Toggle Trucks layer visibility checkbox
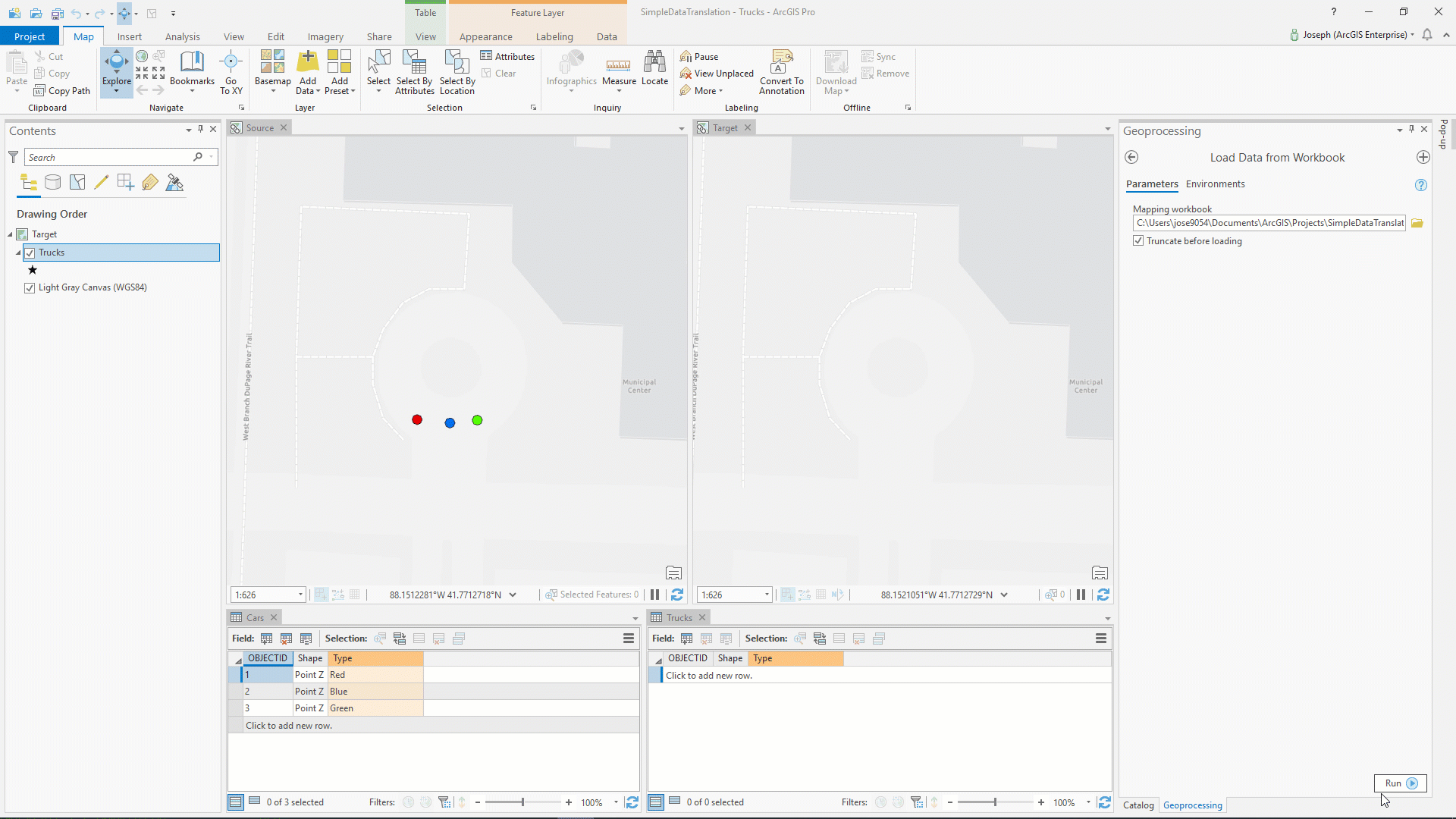The image size is (1456, 819). tap(30, 253)
